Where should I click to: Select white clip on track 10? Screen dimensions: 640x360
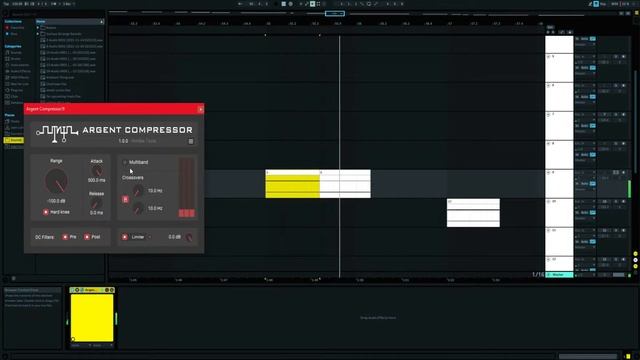pyautogui.click(x=473, y=213)
